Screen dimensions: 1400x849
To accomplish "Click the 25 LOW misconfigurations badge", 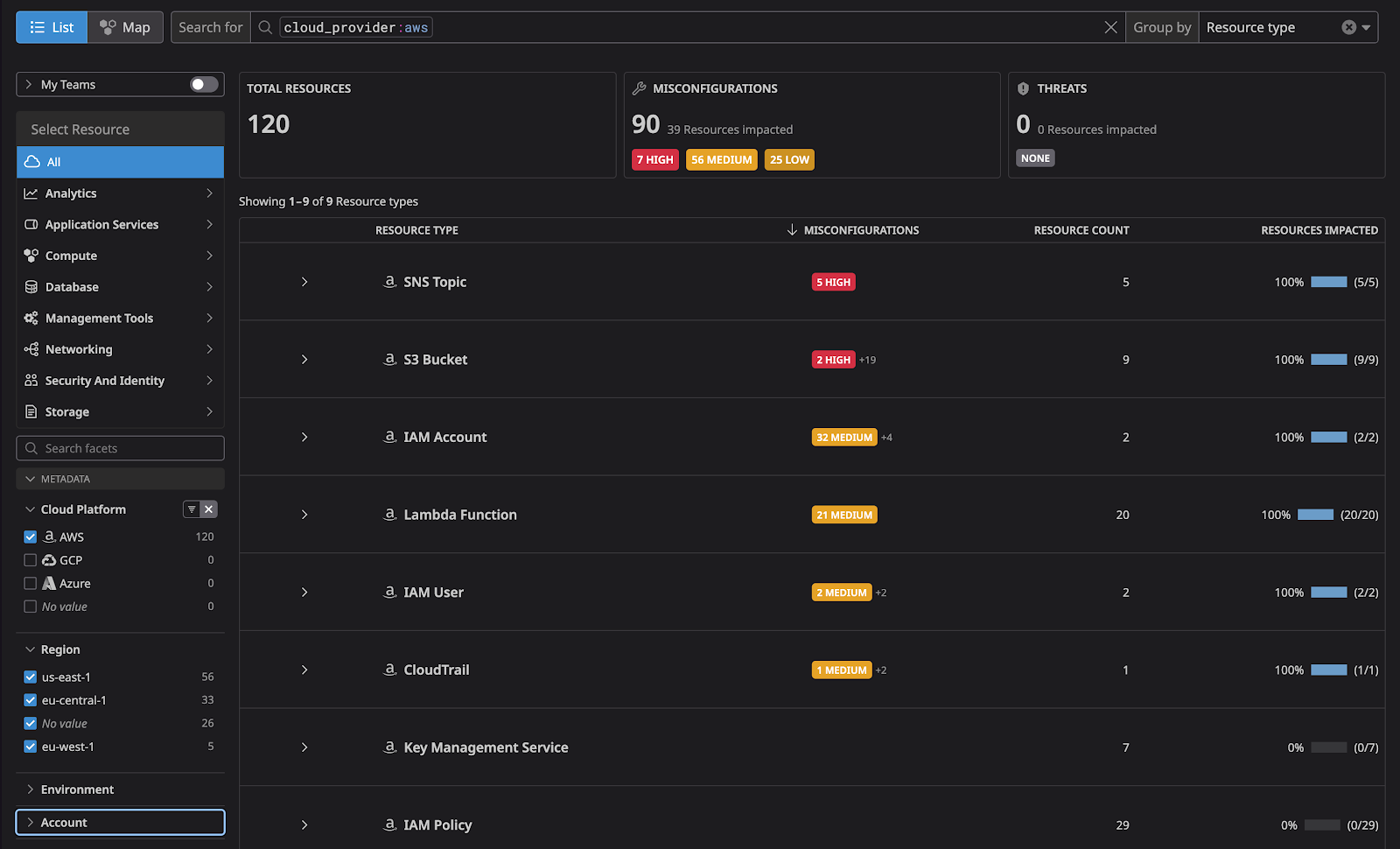I will pyautogui.click(x=789, y=159).
